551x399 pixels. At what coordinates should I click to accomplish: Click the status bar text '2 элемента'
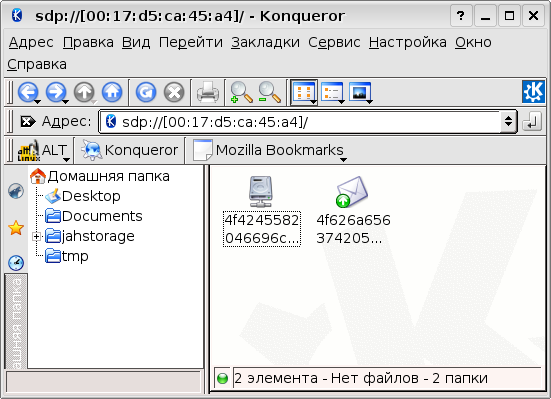pos(276,379)
